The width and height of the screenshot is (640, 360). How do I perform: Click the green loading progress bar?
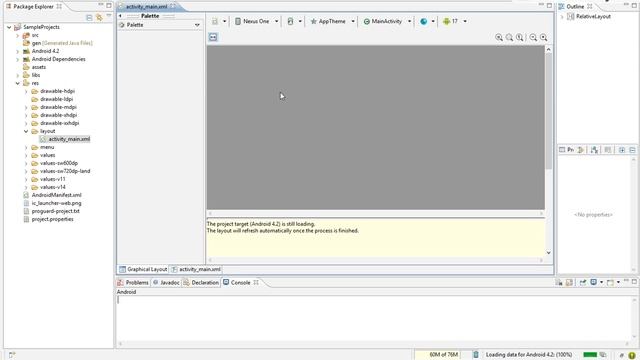[x=590, y=354]
